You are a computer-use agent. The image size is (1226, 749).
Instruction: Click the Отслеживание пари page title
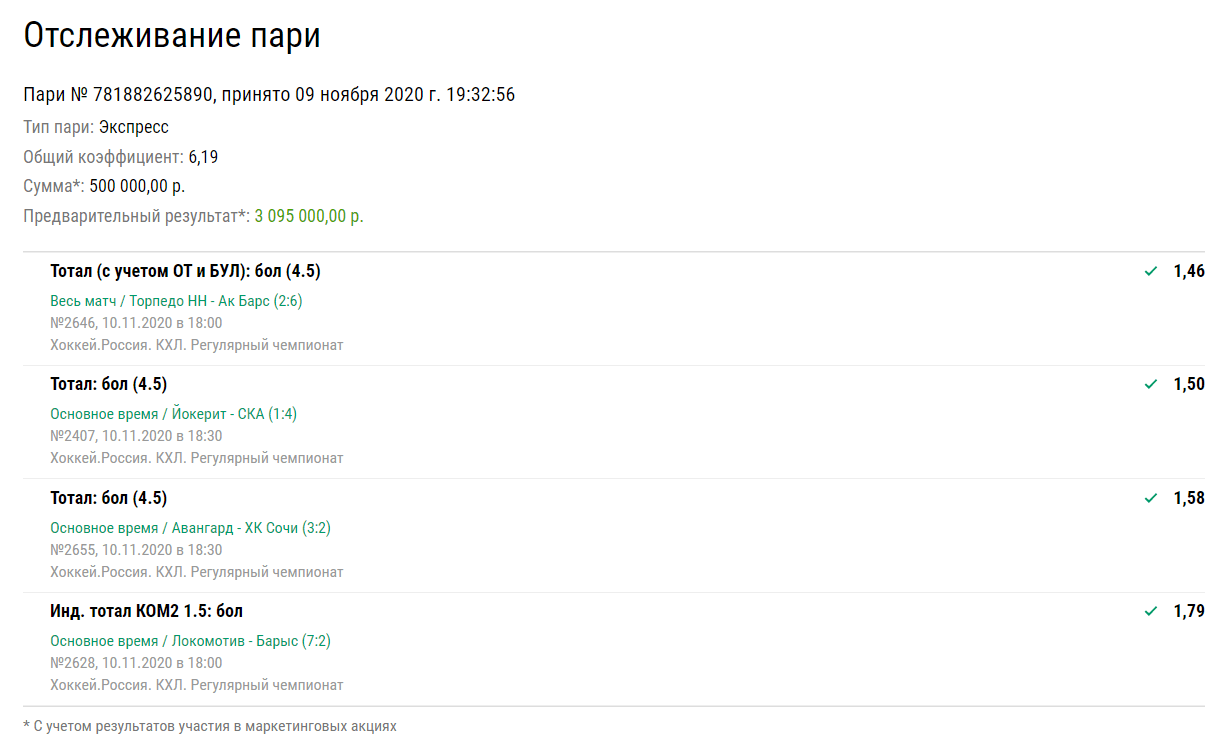tap(172, 36)
